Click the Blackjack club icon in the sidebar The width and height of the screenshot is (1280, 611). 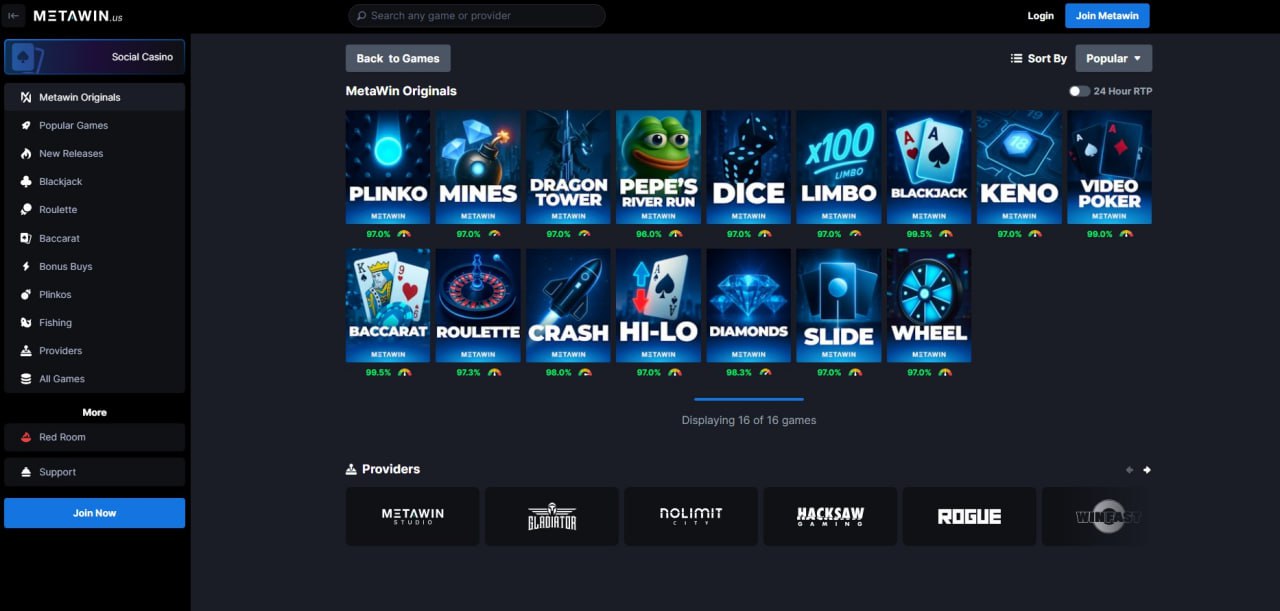[x=26, y=182]
